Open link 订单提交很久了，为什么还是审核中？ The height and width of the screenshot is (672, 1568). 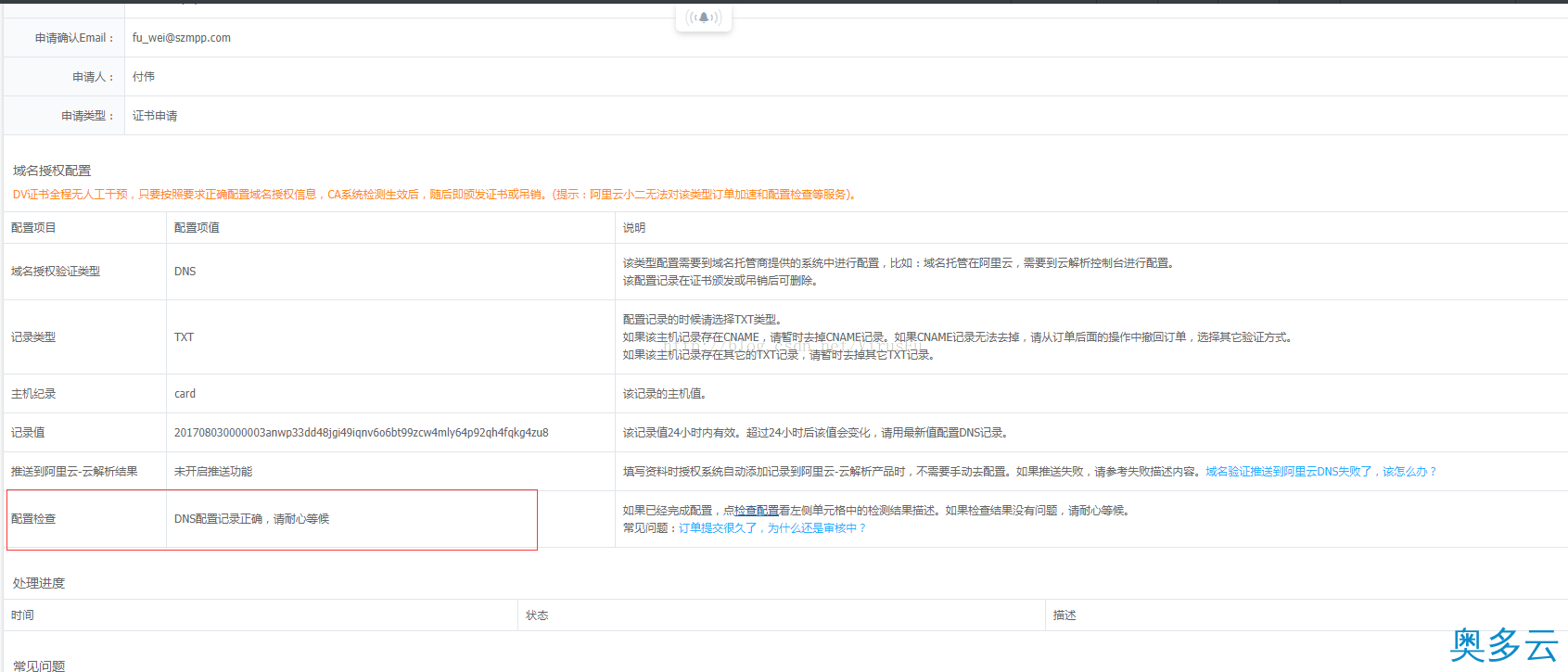click(x=772, y=528)
